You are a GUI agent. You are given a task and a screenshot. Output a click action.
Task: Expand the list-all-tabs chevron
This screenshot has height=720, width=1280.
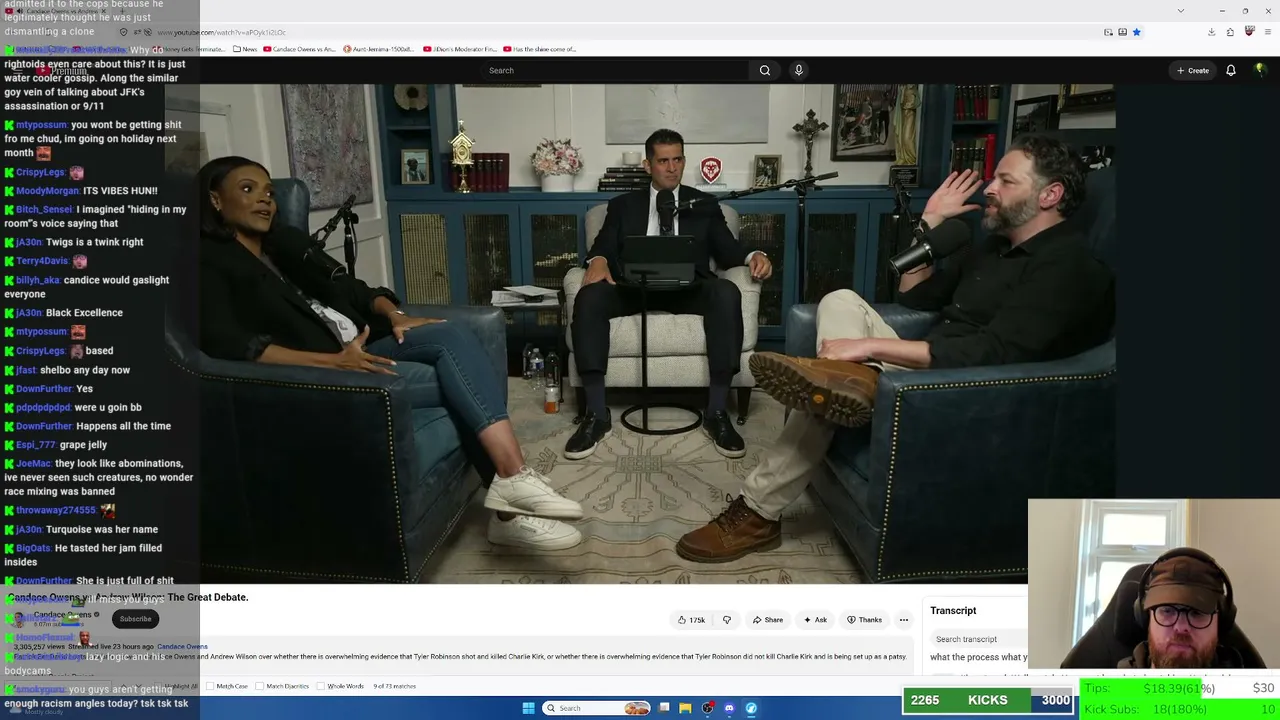click(1181, 11)
